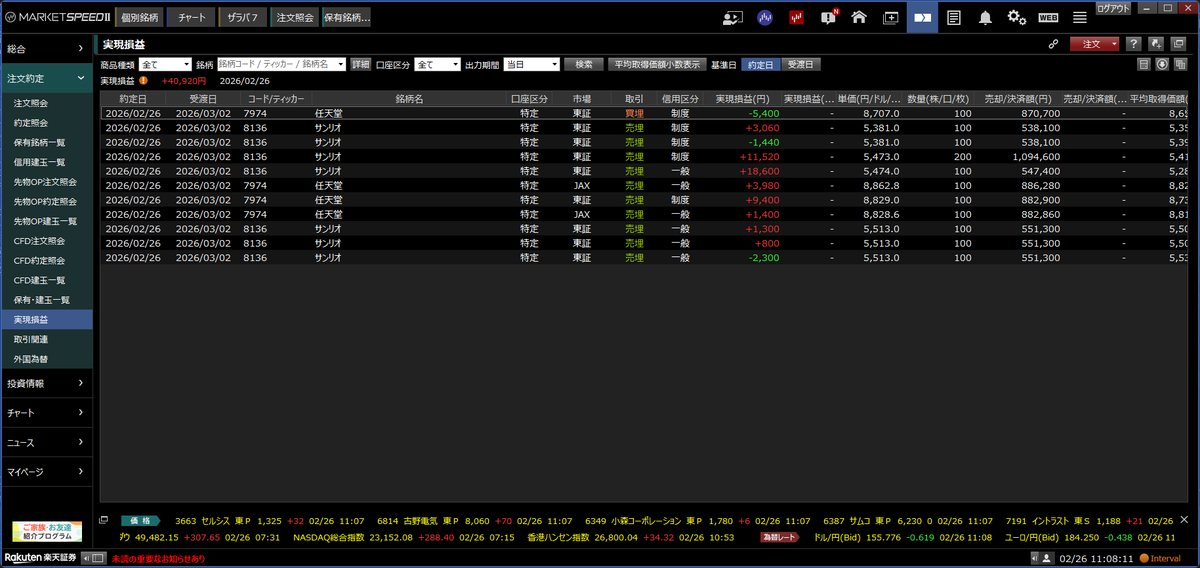Click the chain link icon
The width and height of the screenshot is (1200, 568).
coord(1053,44)
